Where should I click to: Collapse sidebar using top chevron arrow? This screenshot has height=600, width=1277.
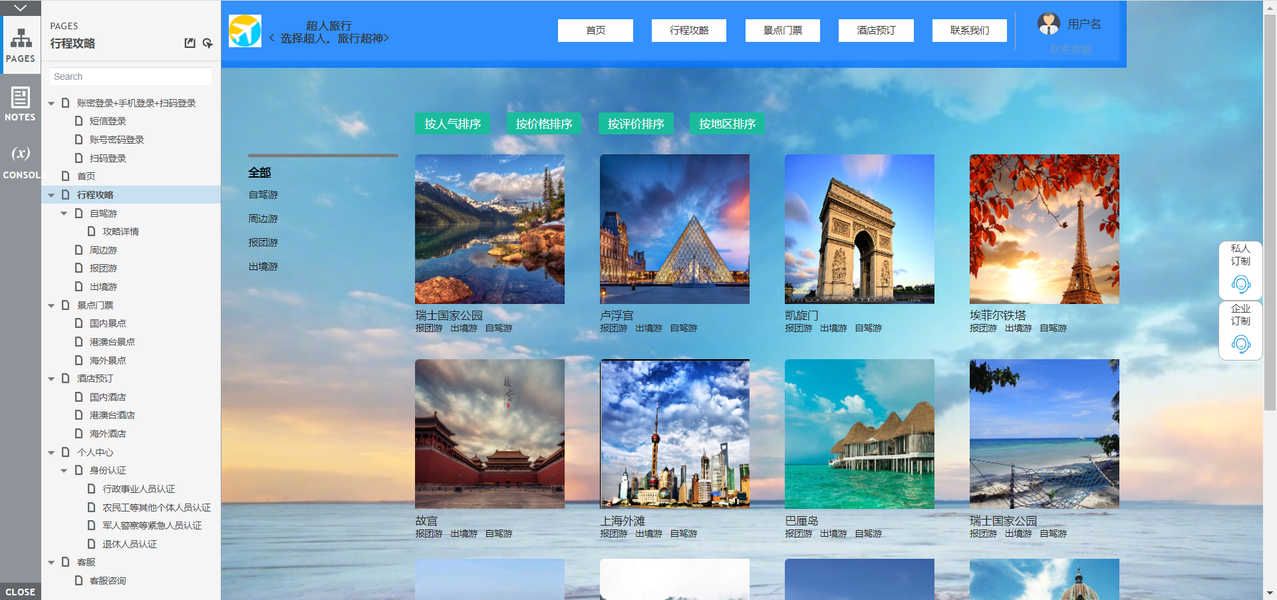point(20,7)
